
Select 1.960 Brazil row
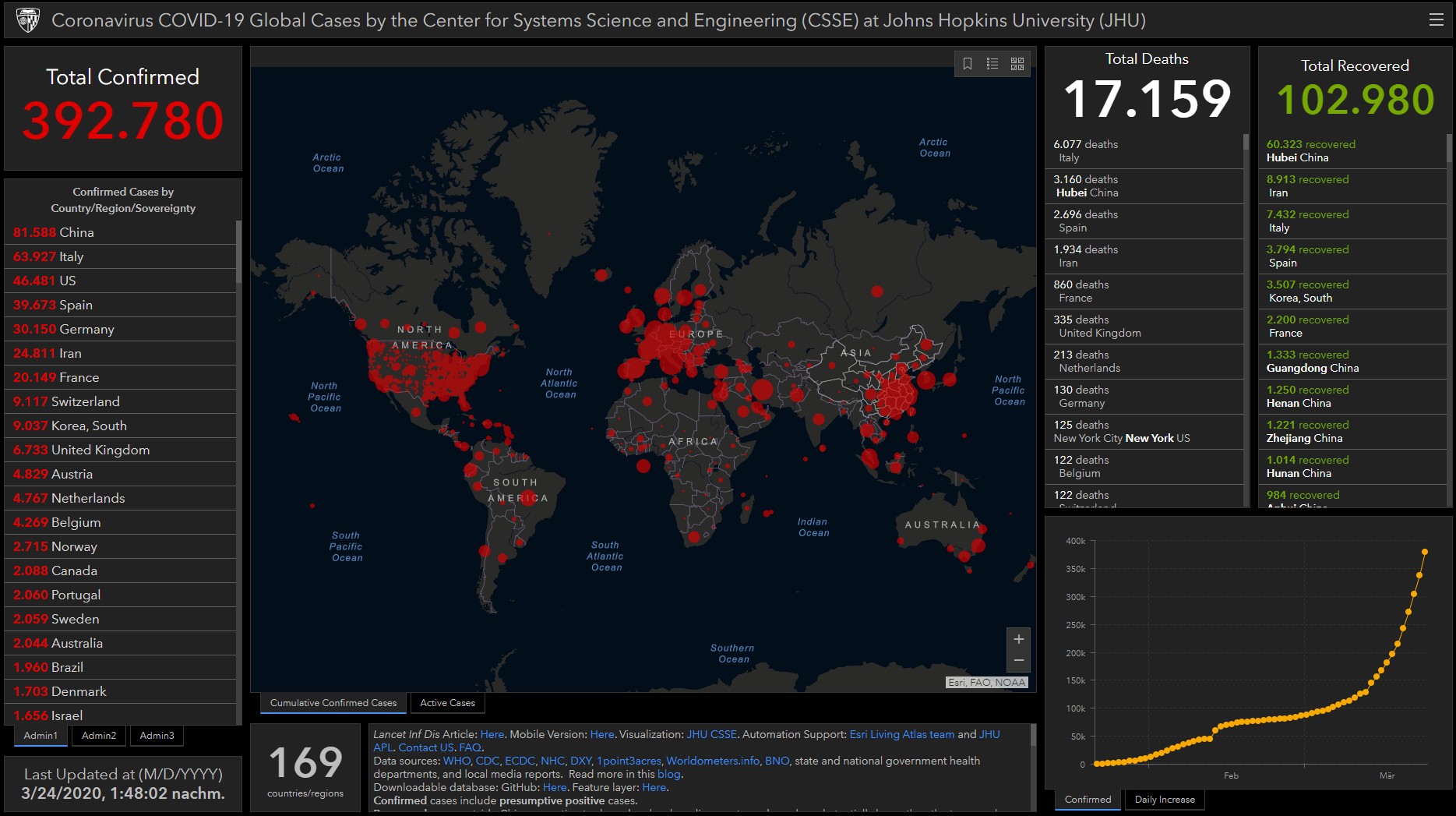point(120,667)
